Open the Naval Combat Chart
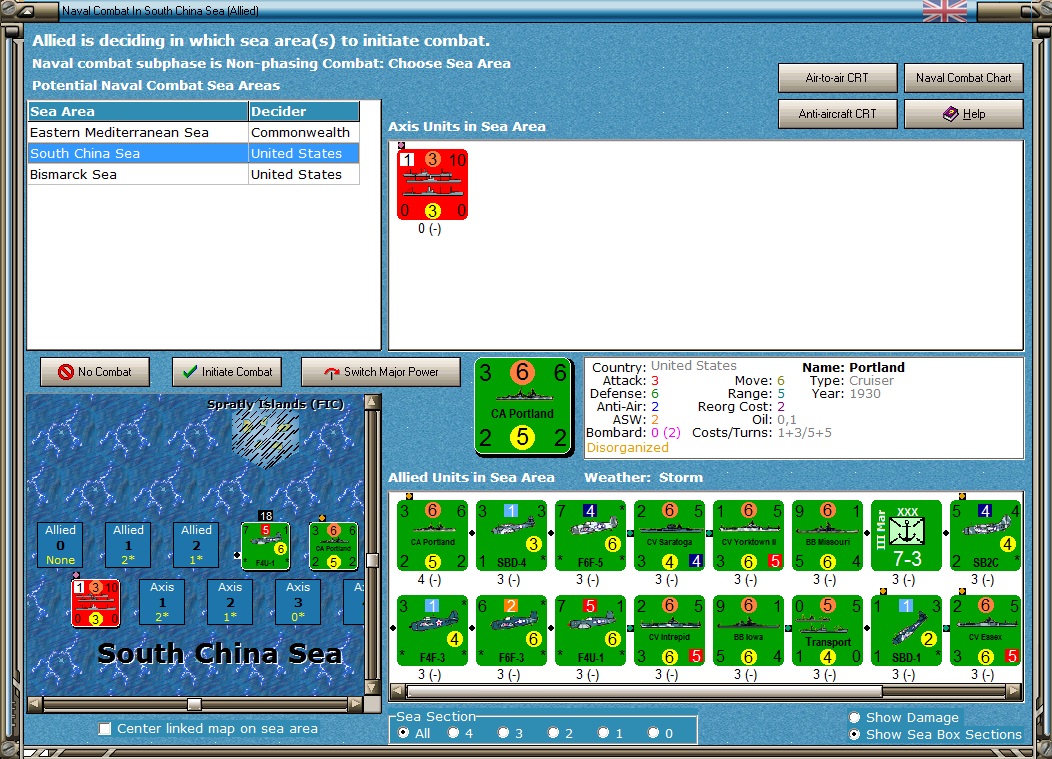The width and height of the screenshot is (1052, 759). pos(963,78)
